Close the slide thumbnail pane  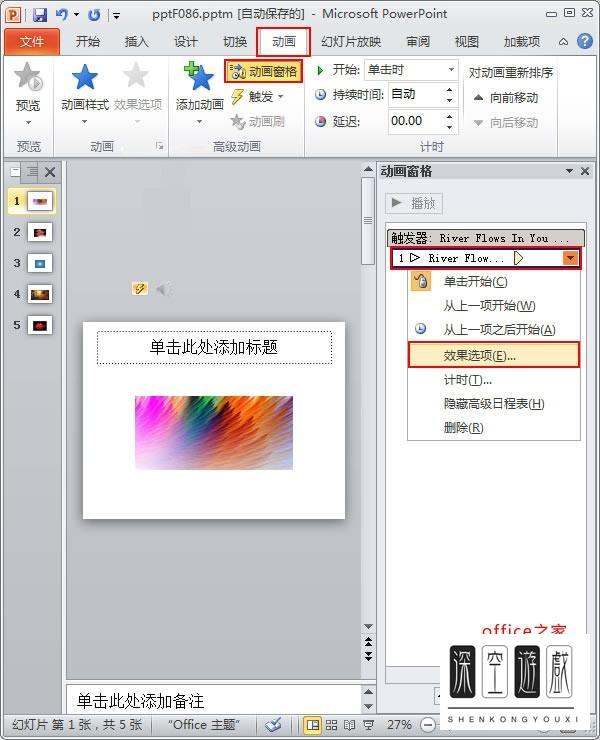tap(50, 172)
